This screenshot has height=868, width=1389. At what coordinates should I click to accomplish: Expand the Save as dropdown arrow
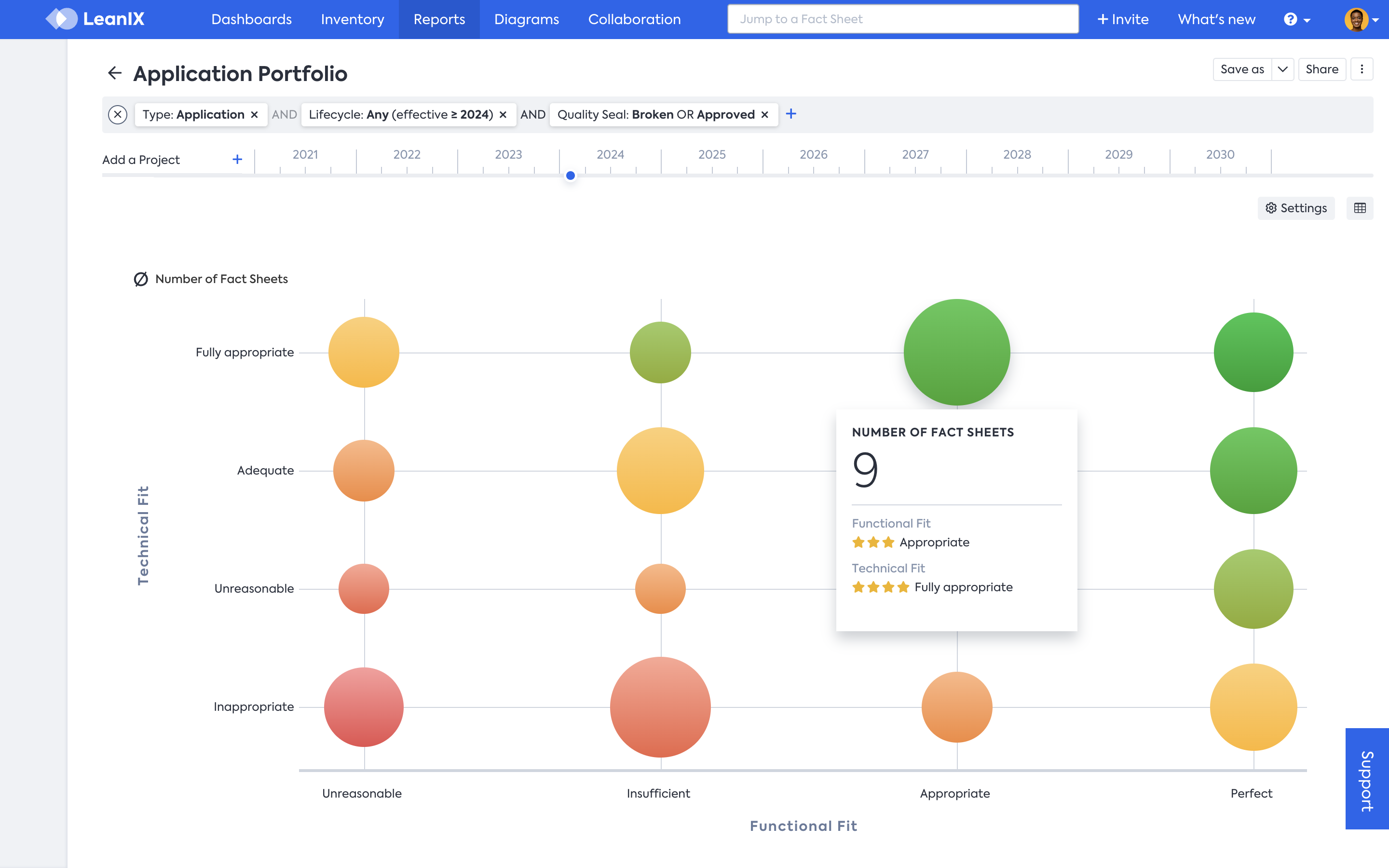point(1282,69)
